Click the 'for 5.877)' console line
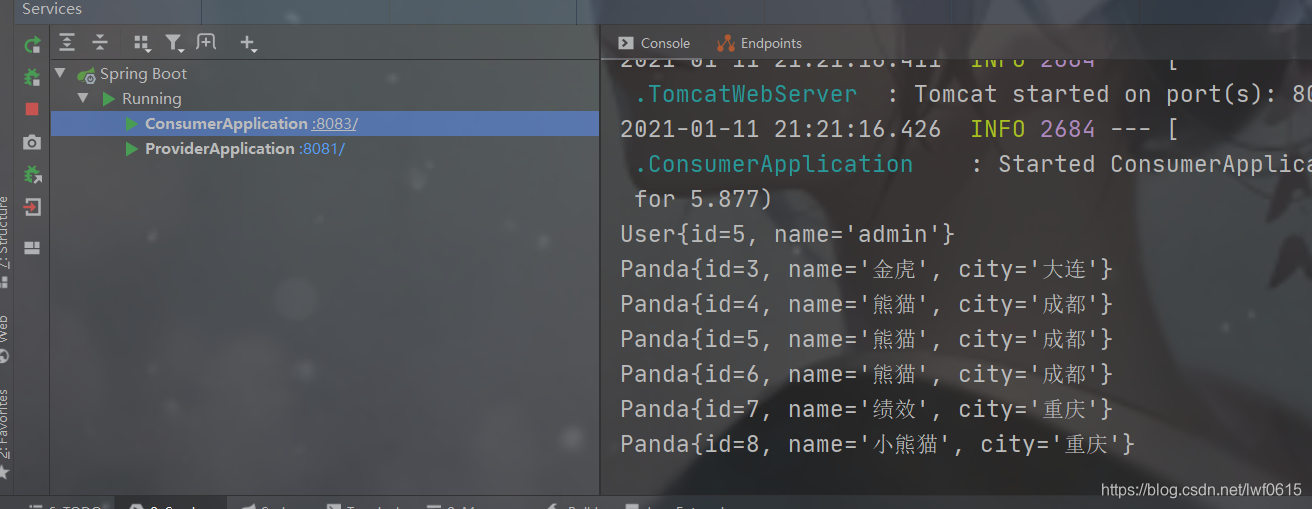This screenshot has width=1312, height=509. point(703,200)
